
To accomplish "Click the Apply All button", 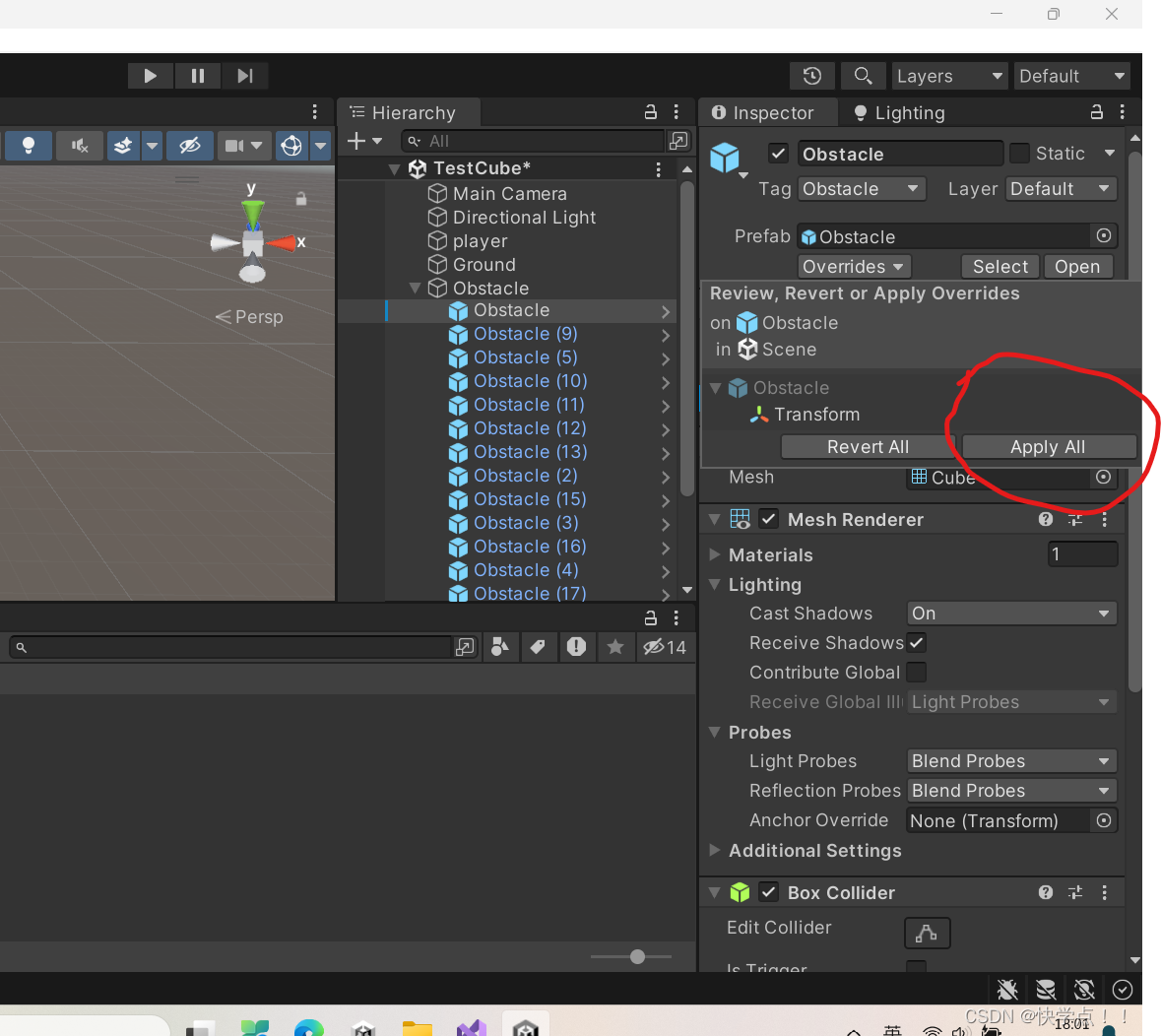I will pos(1049,446).
